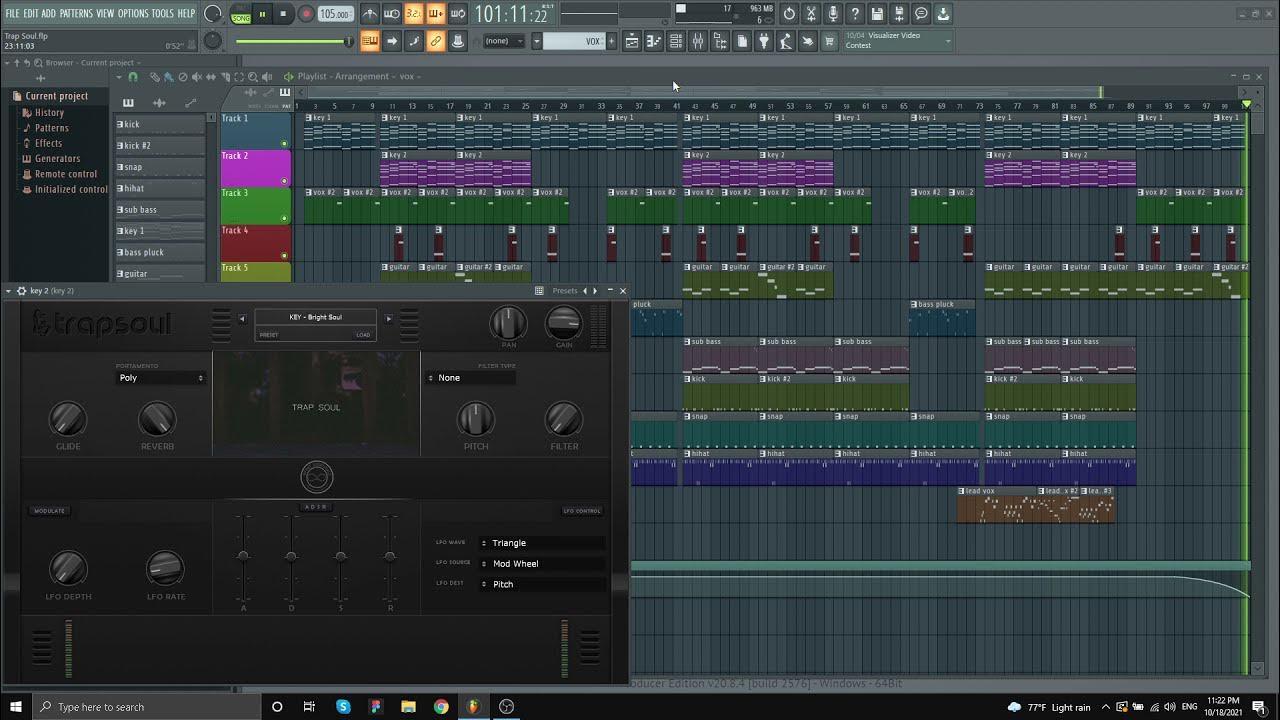Open the LFO Source Mod Wheel dropdown
The image size is (1280, 720).
tap(541, 564)
